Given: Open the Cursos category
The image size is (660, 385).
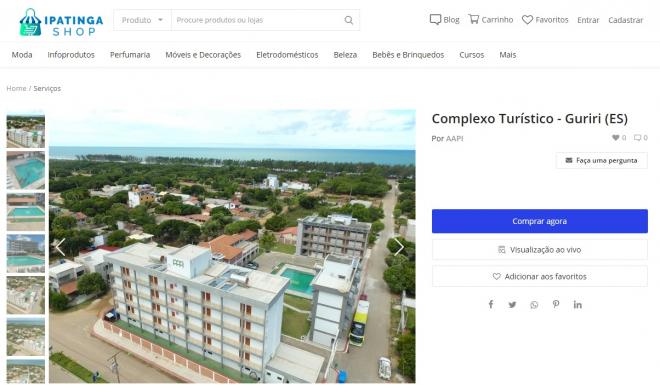Looking at the screenshot, I should pyautogui.click(x=471, y=55).
